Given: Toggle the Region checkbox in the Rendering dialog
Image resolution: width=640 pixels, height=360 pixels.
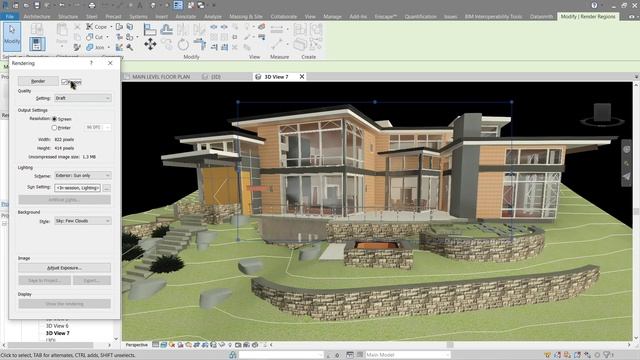Looking at the screenshot, I should 64,82.
